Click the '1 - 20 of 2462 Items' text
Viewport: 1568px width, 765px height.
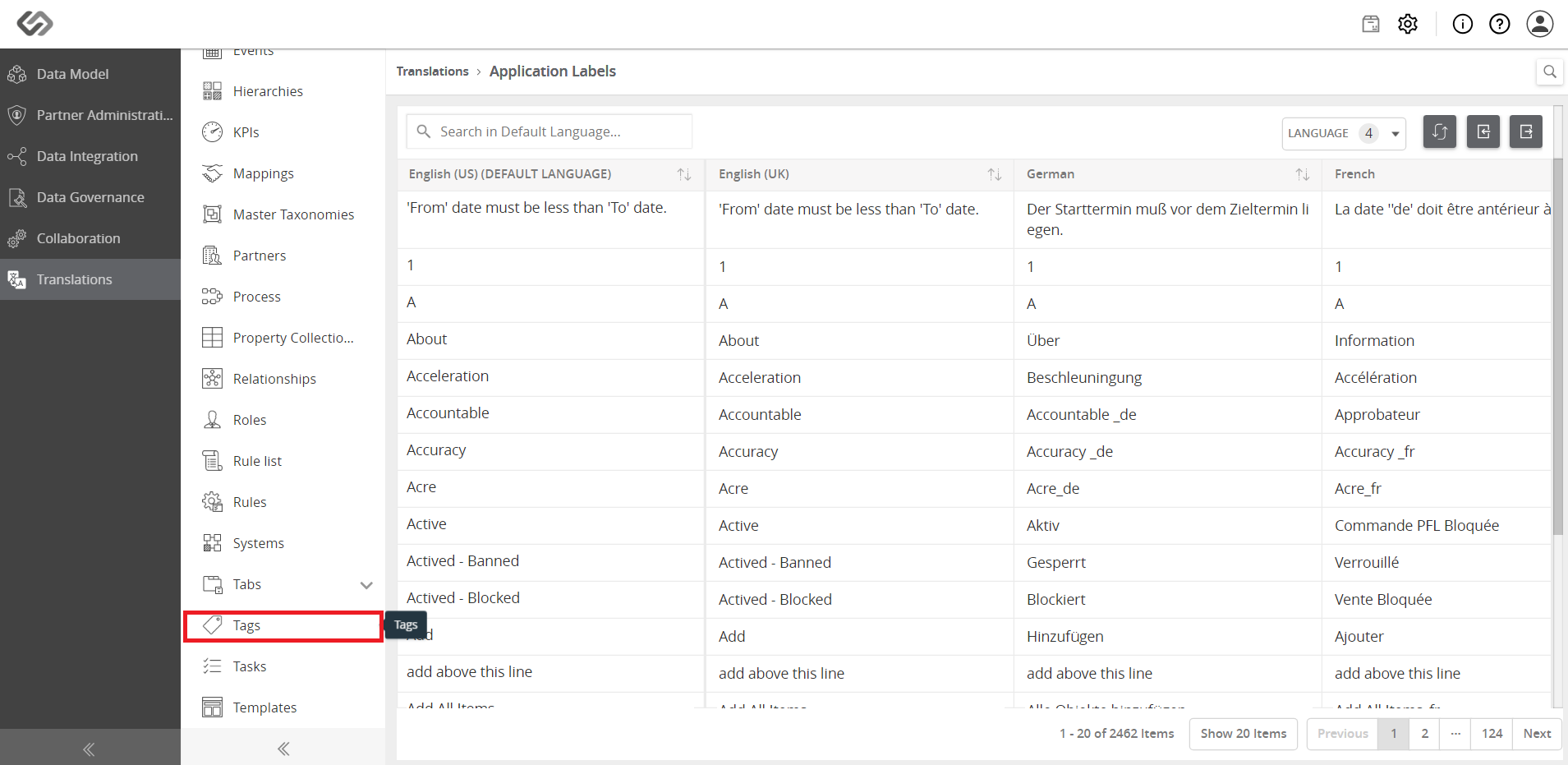click(1116, 734)
